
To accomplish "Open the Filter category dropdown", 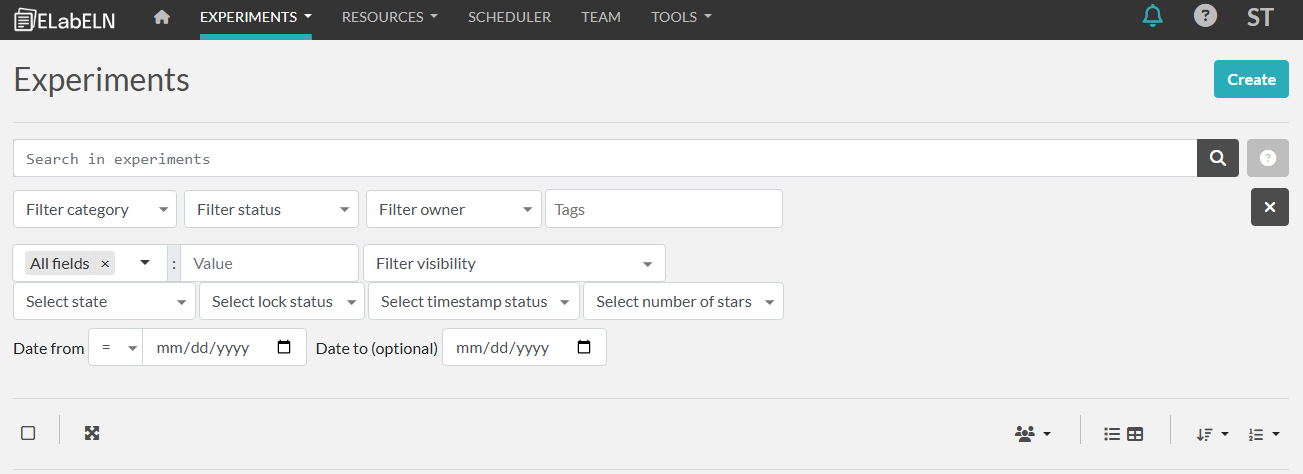I will 95,209.
